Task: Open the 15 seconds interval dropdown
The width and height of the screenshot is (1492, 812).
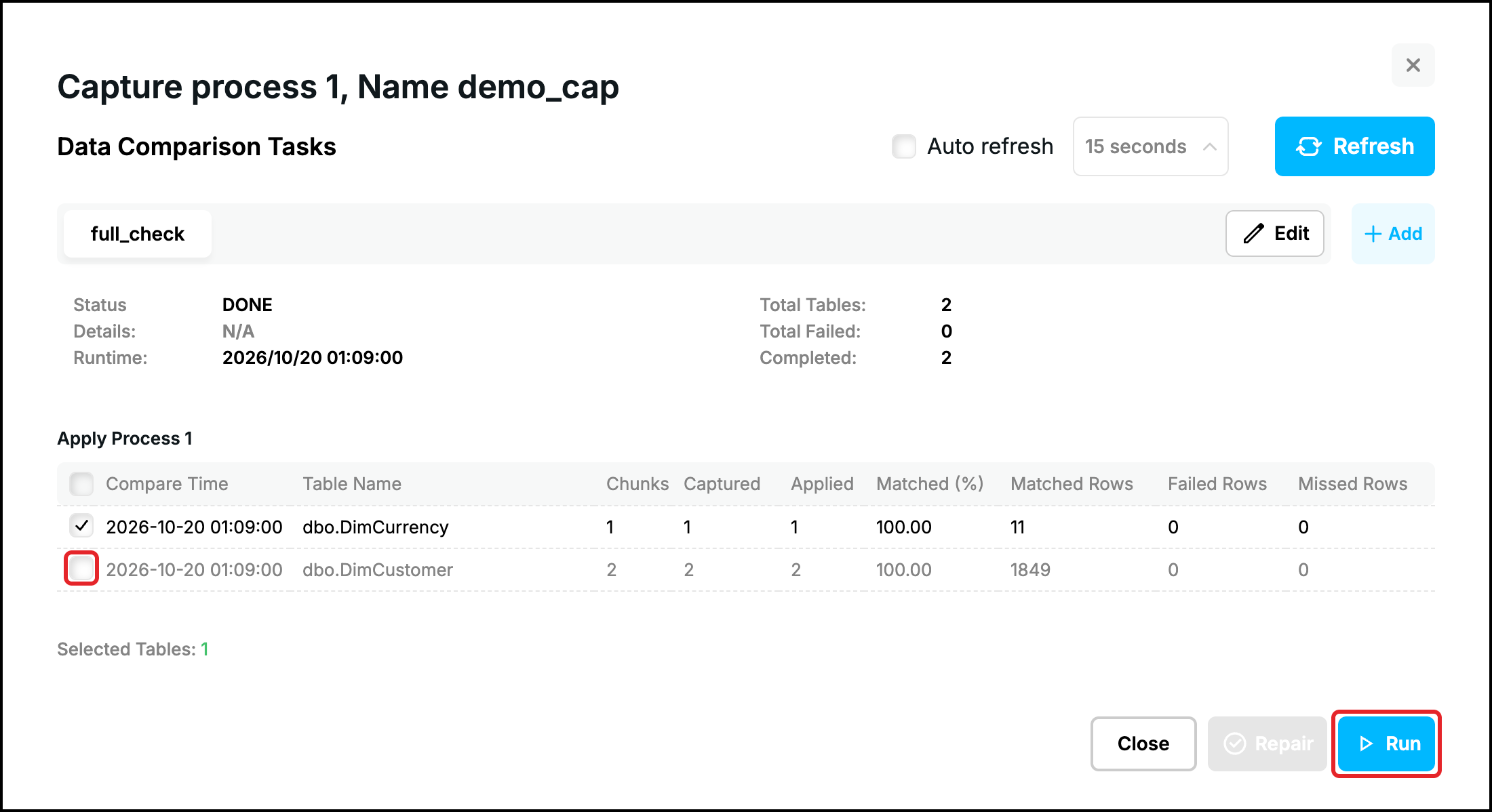Action: (1150, 147)
